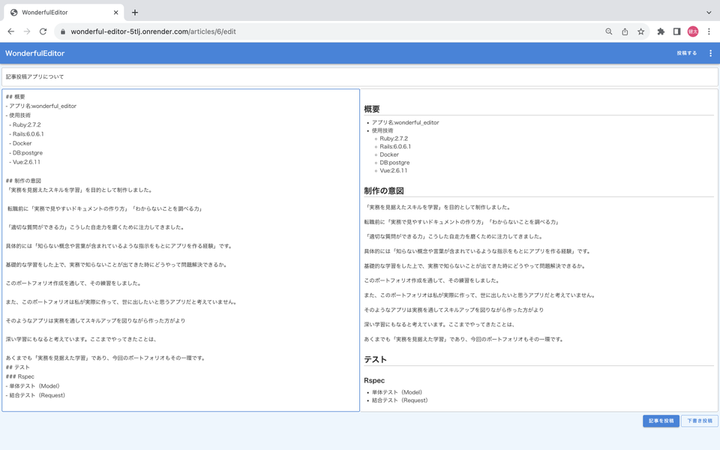Click inside the markdown editor textarea
Screen dimensions: 720x450
pos(181,250)
